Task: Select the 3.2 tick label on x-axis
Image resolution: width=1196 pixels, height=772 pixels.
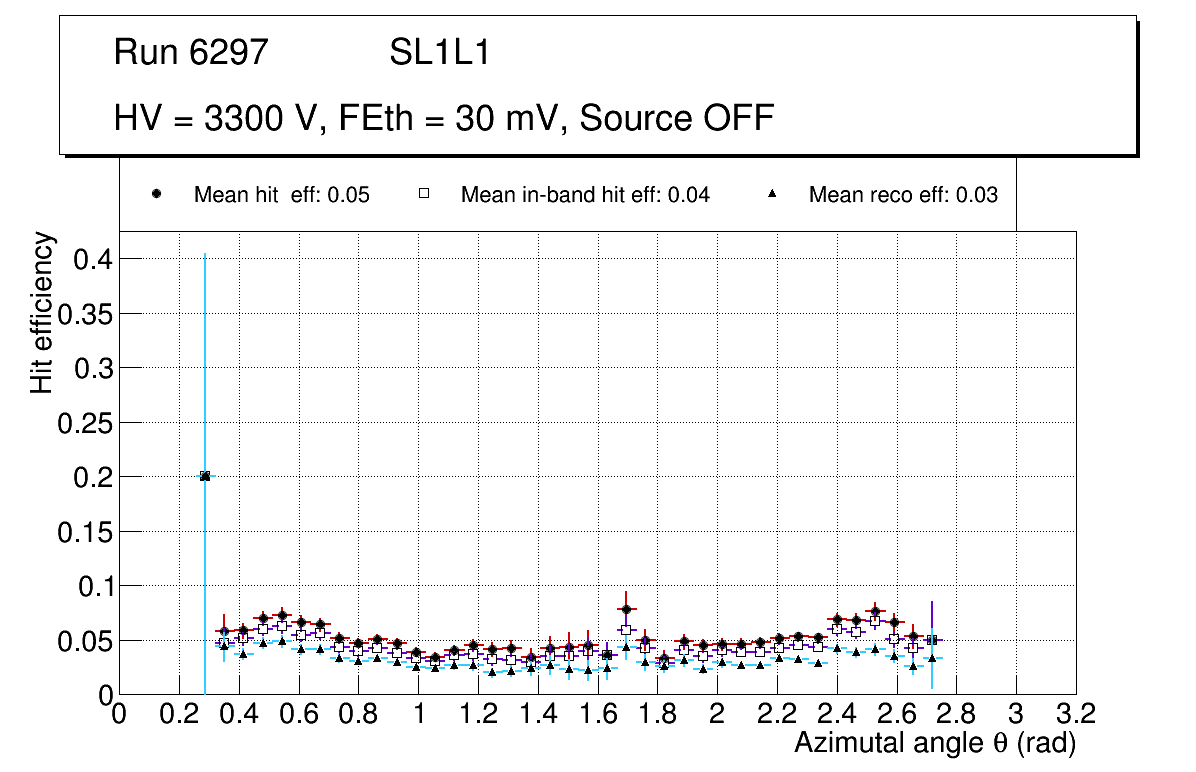Action: click(x=1076, y=714)
